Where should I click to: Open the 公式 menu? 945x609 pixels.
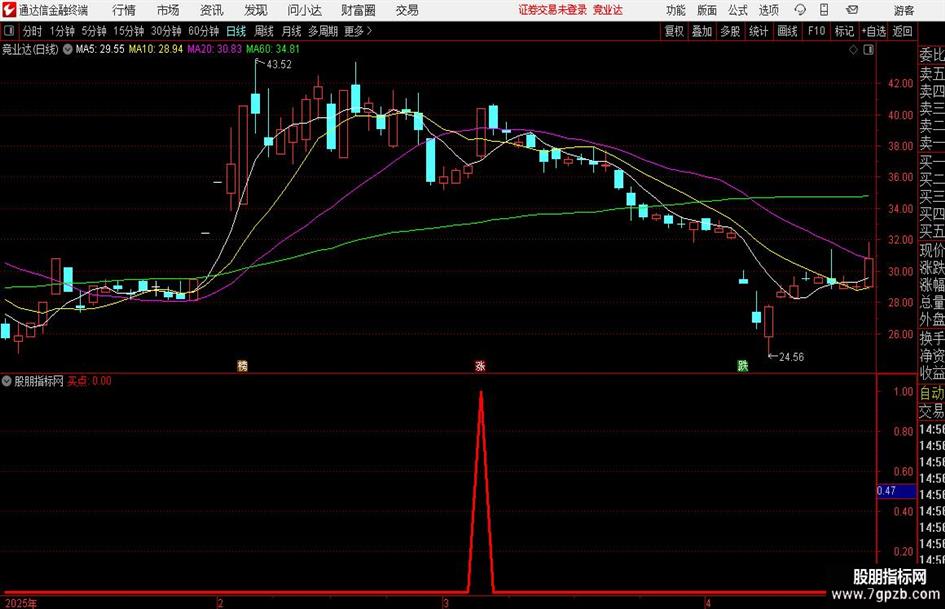coord(737,10)
